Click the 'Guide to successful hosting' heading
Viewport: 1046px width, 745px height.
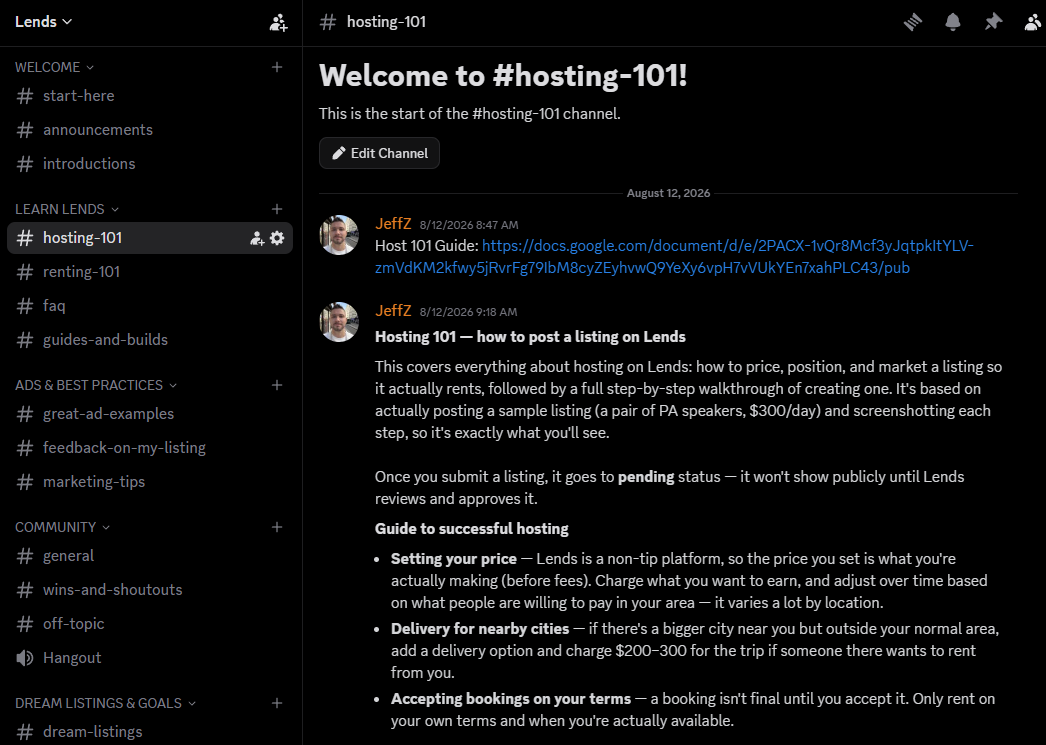click(x=472, y=529)
